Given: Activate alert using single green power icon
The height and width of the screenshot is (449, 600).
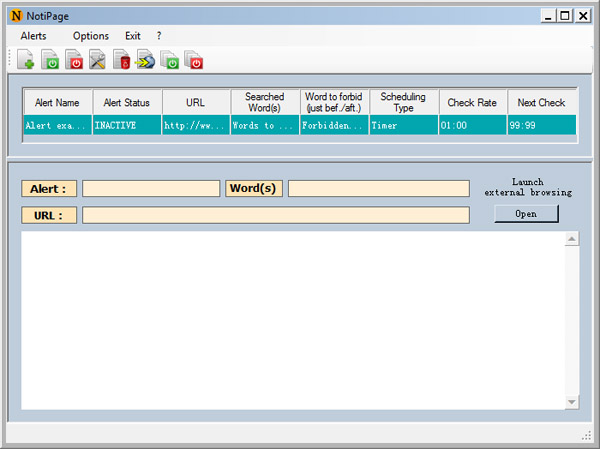Looking at the screenshot, I should coord(51,61).
